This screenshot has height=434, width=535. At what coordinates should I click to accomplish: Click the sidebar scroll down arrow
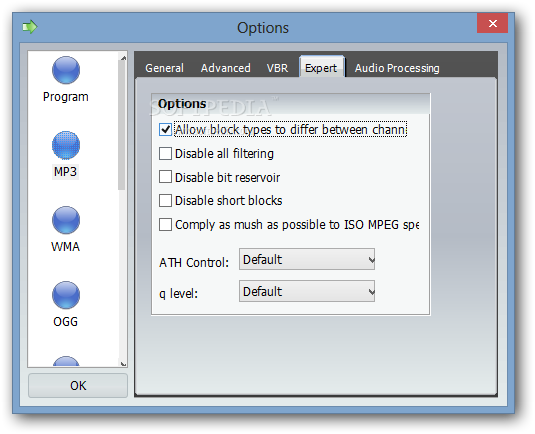pyautogui.click(x=123, y=364)
